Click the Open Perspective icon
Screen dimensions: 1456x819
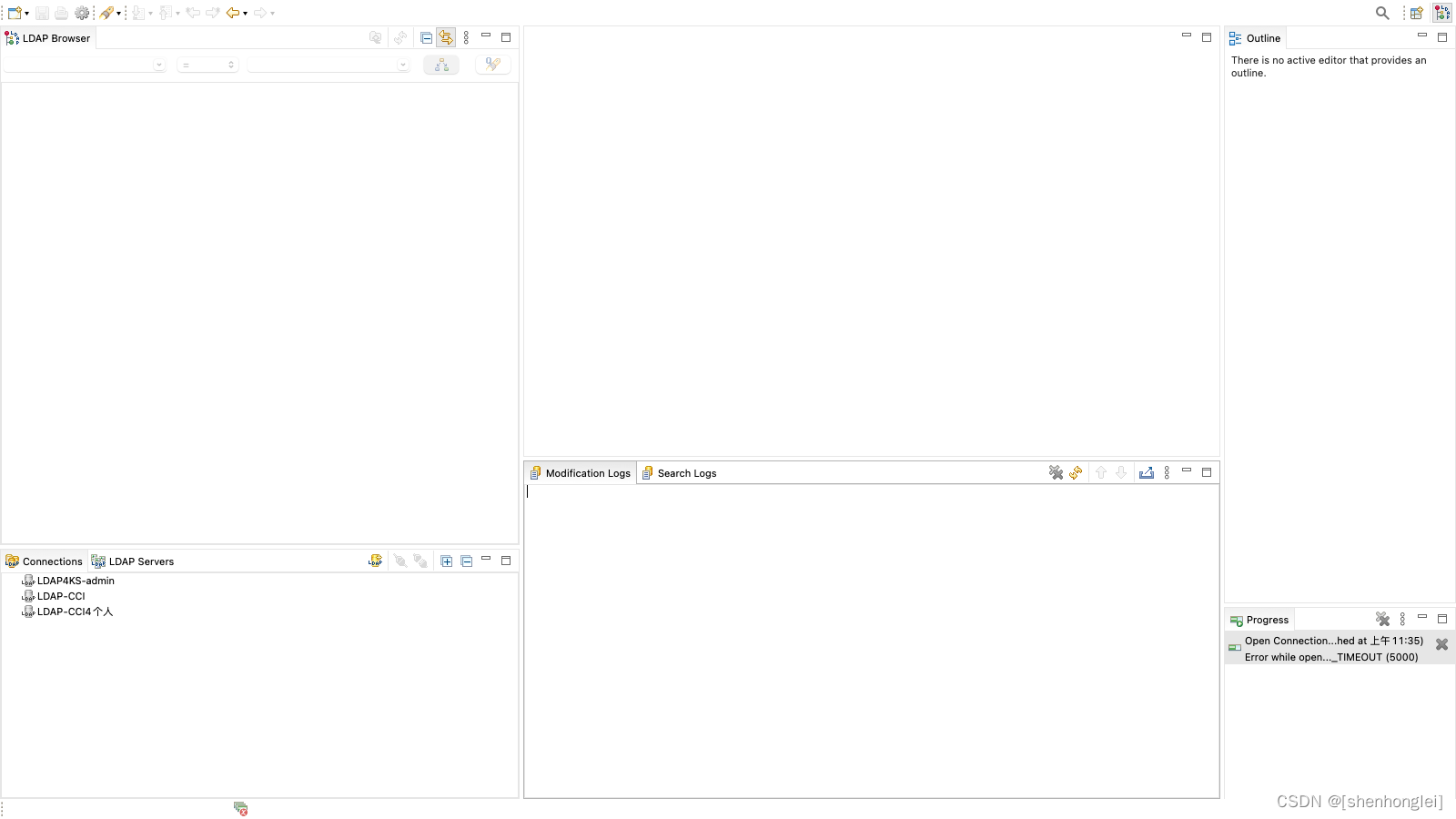[1417, 13]
